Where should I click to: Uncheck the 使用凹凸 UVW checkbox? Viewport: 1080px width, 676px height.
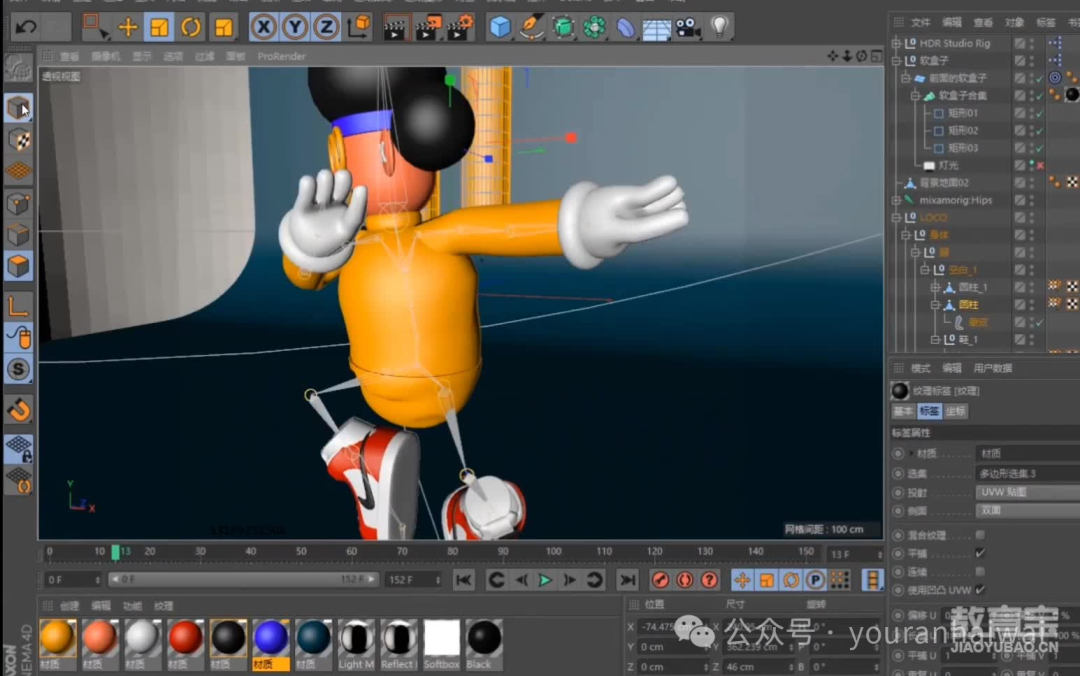(x=980, y=590)
